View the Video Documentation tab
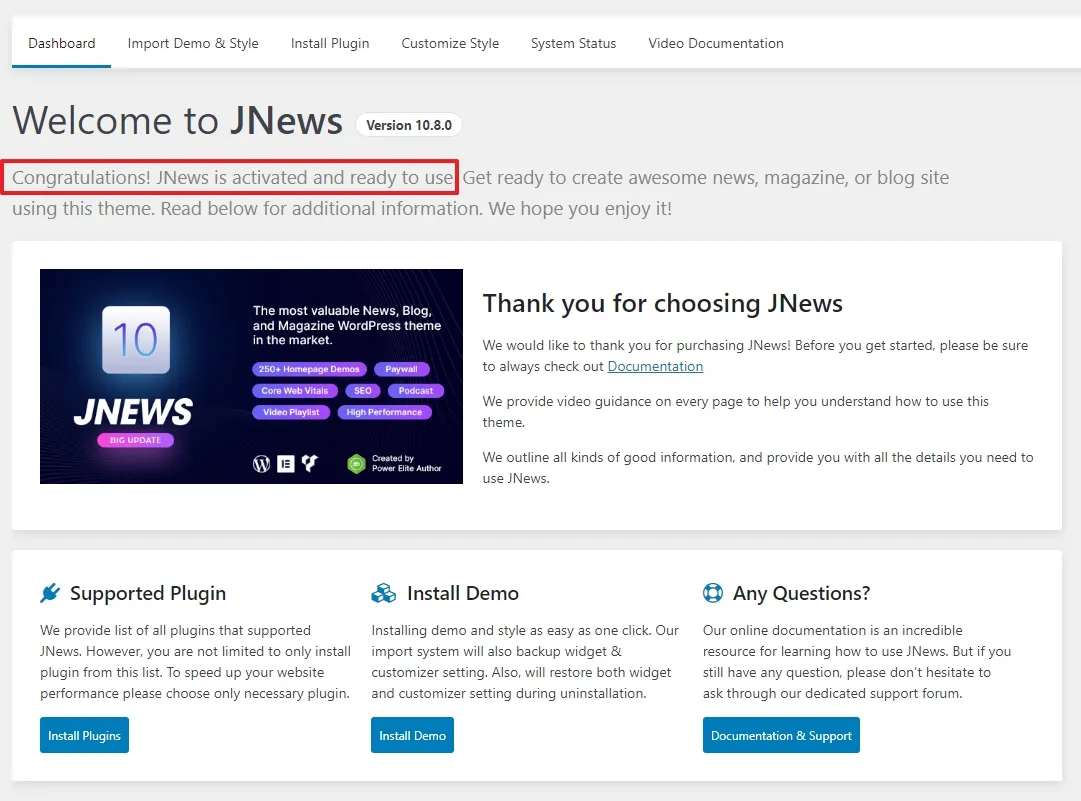The width and height of the screenshot is (1081, 801). tap(716, 43)
